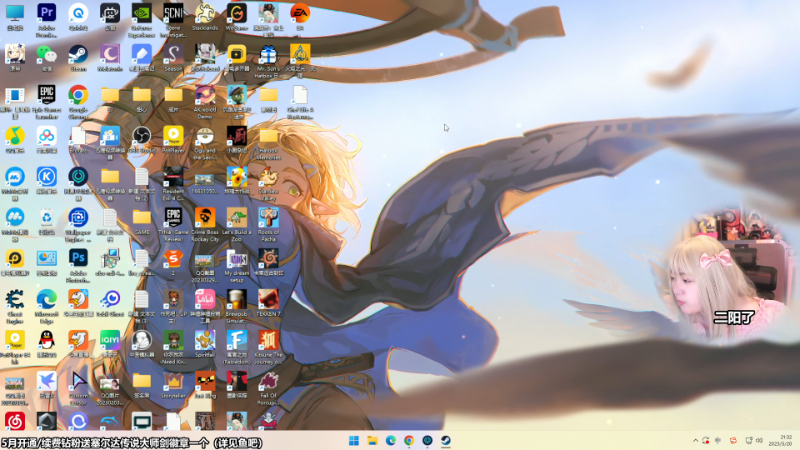Open Resident Evil 4 shortcut
This screenshot has width=800, height=450.
tap(173, 184)
